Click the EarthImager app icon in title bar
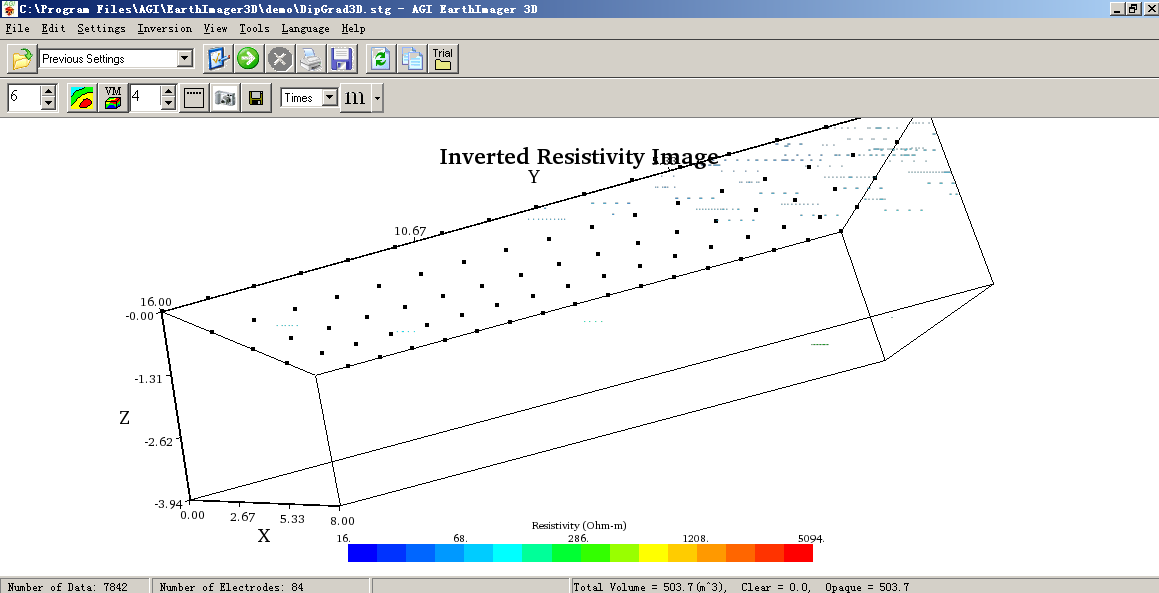 point(10,9)
